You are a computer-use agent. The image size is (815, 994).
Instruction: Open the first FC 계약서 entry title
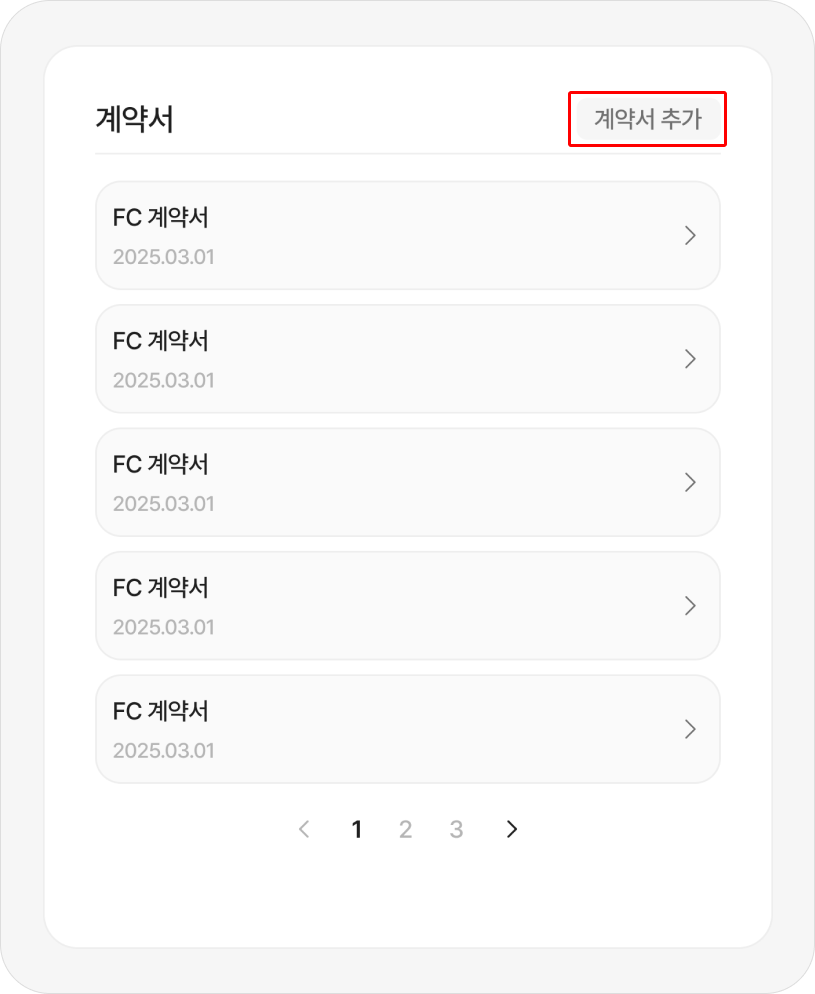coord(161,217)
